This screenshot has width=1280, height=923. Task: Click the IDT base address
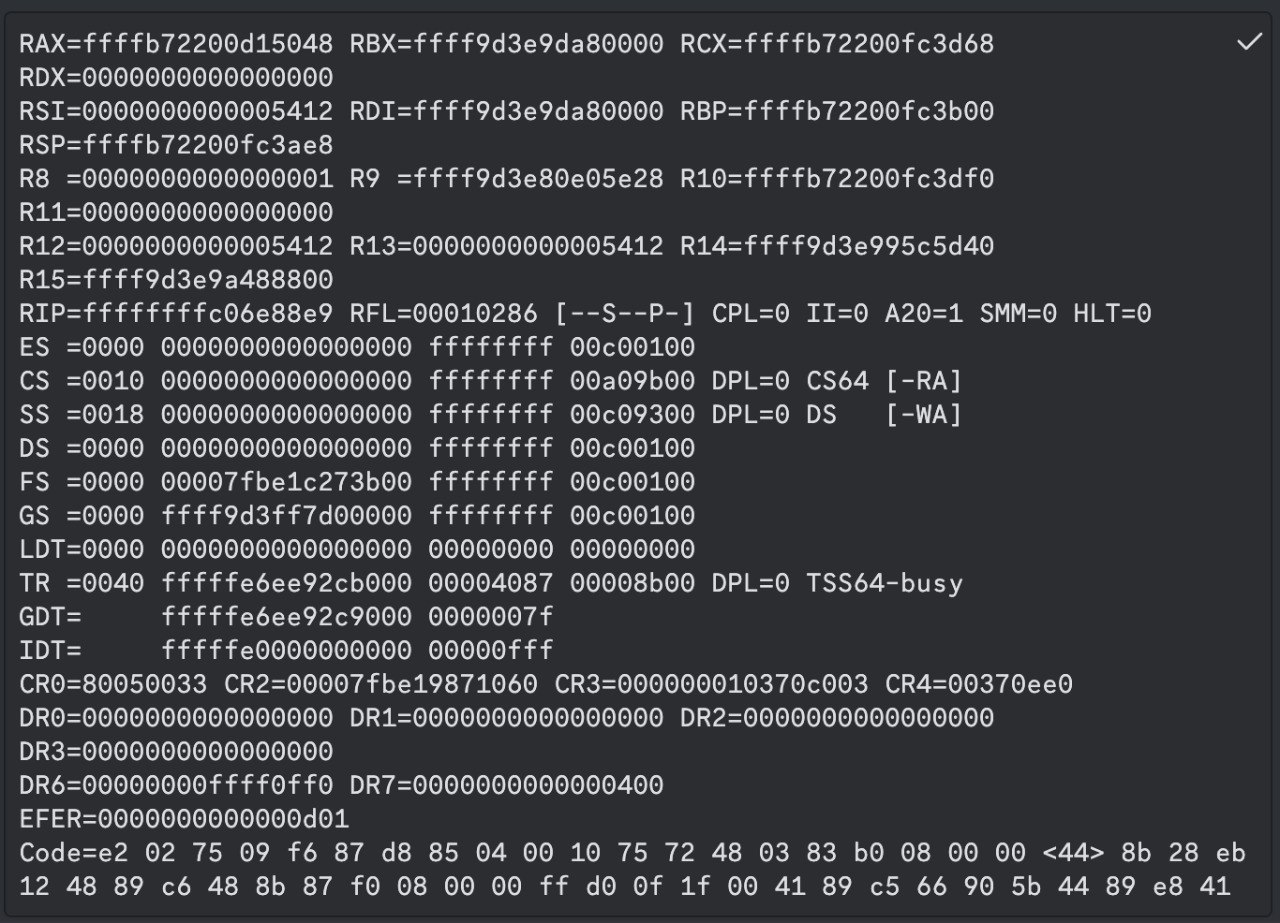point(286,651)
